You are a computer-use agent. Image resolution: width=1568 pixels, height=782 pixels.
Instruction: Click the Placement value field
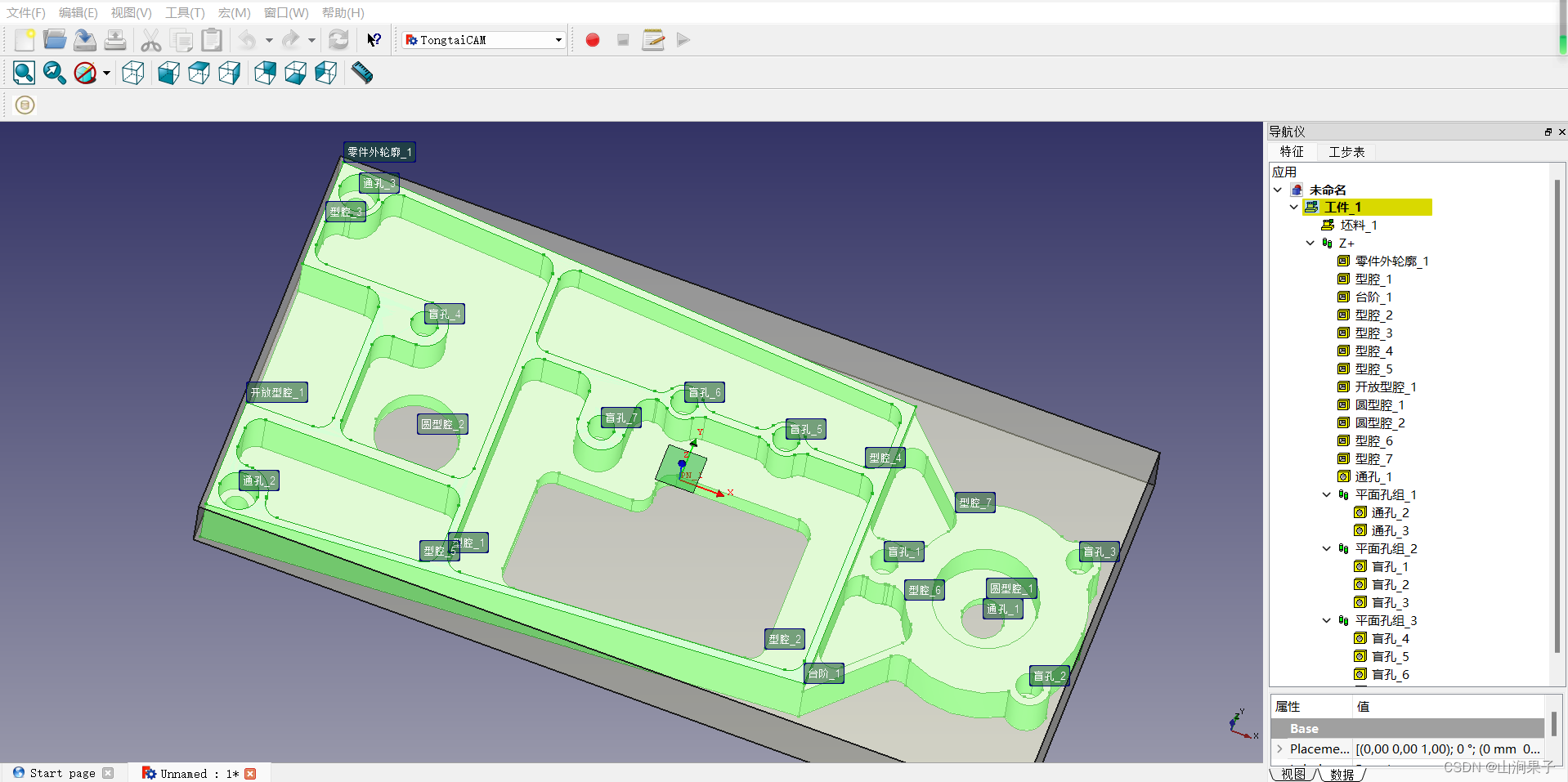(x=1448, y=748)
